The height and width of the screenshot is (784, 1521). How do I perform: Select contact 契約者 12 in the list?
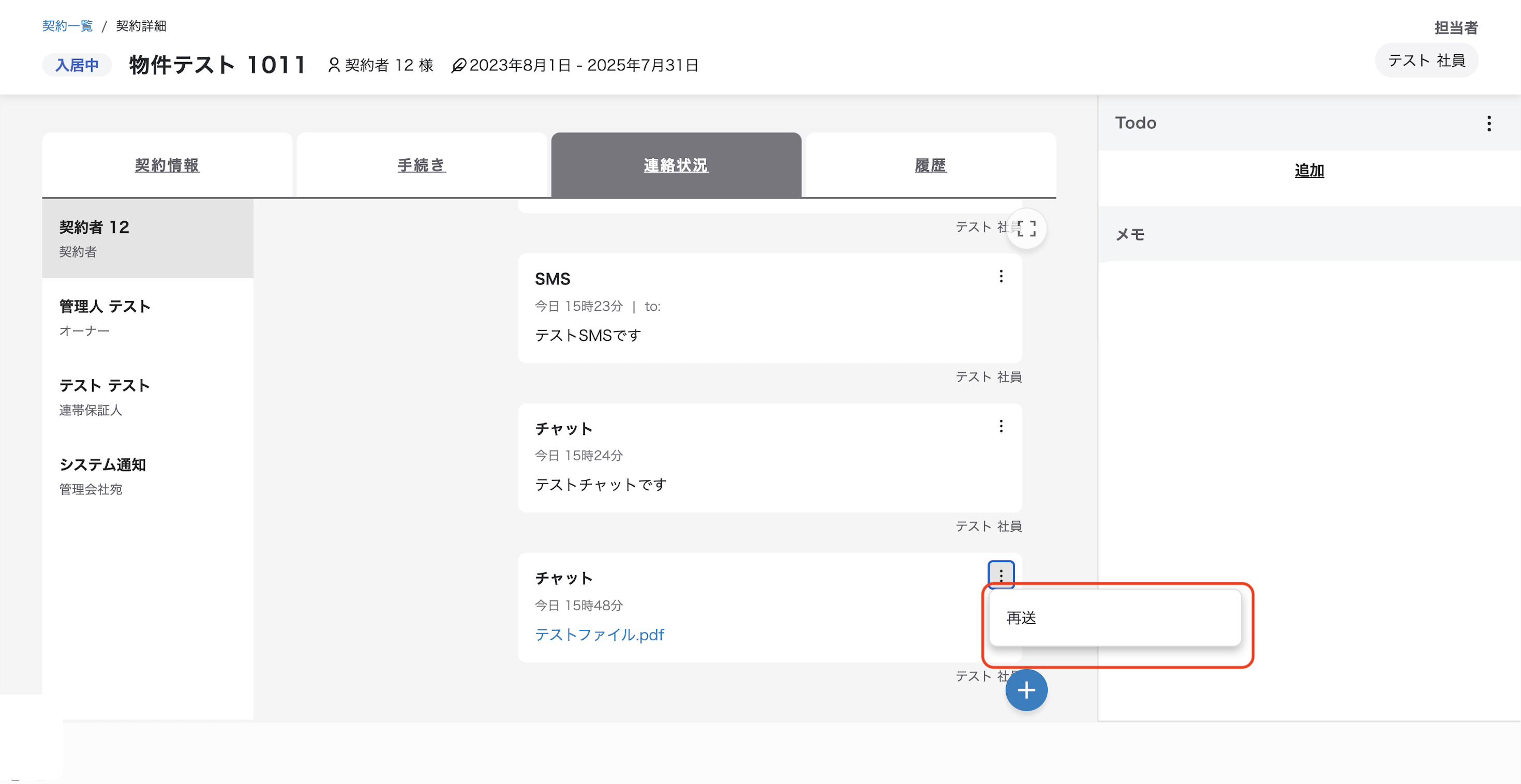147,238
